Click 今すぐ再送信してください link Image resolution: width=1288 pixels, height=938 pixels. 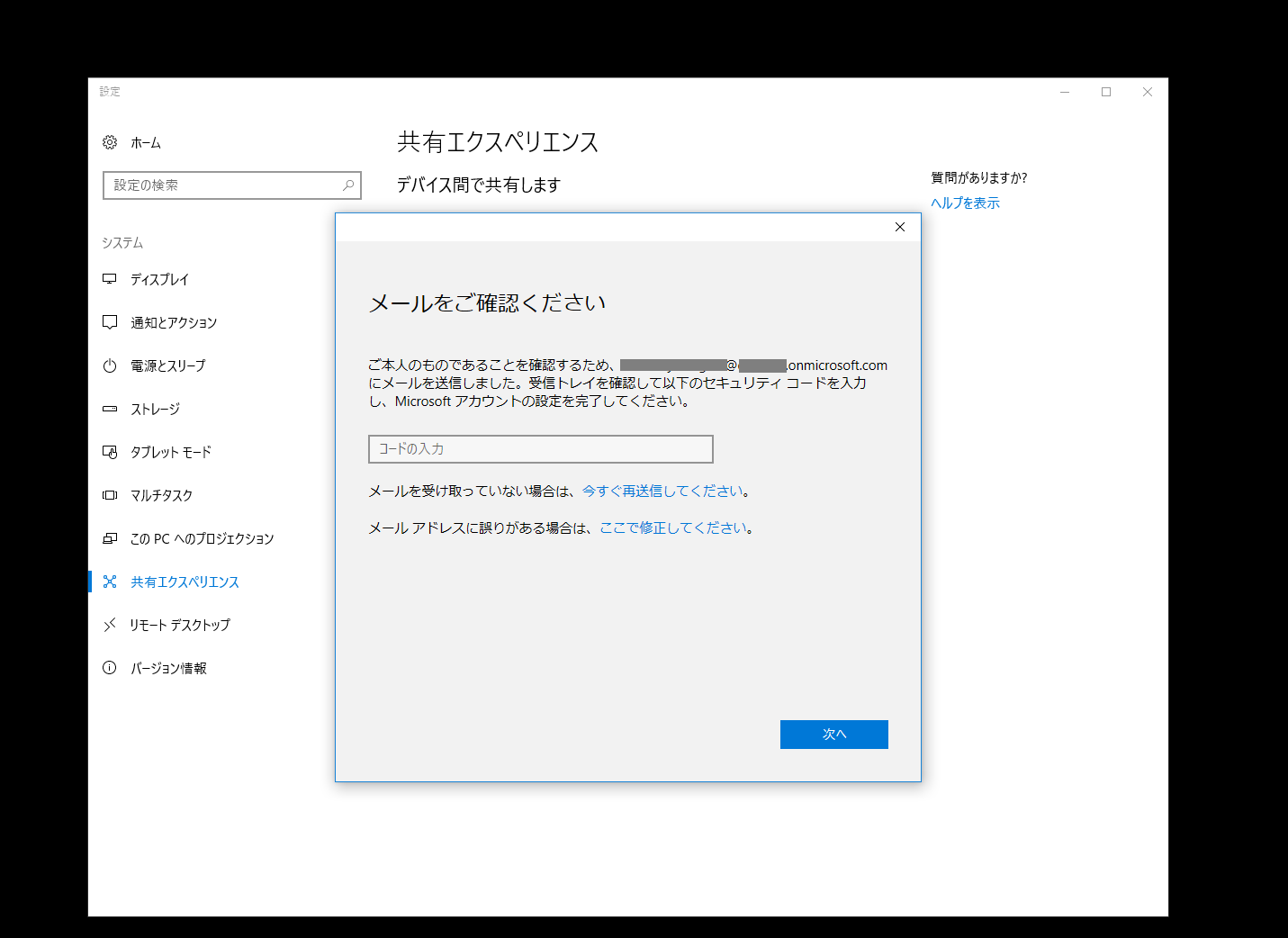point(663,491)
